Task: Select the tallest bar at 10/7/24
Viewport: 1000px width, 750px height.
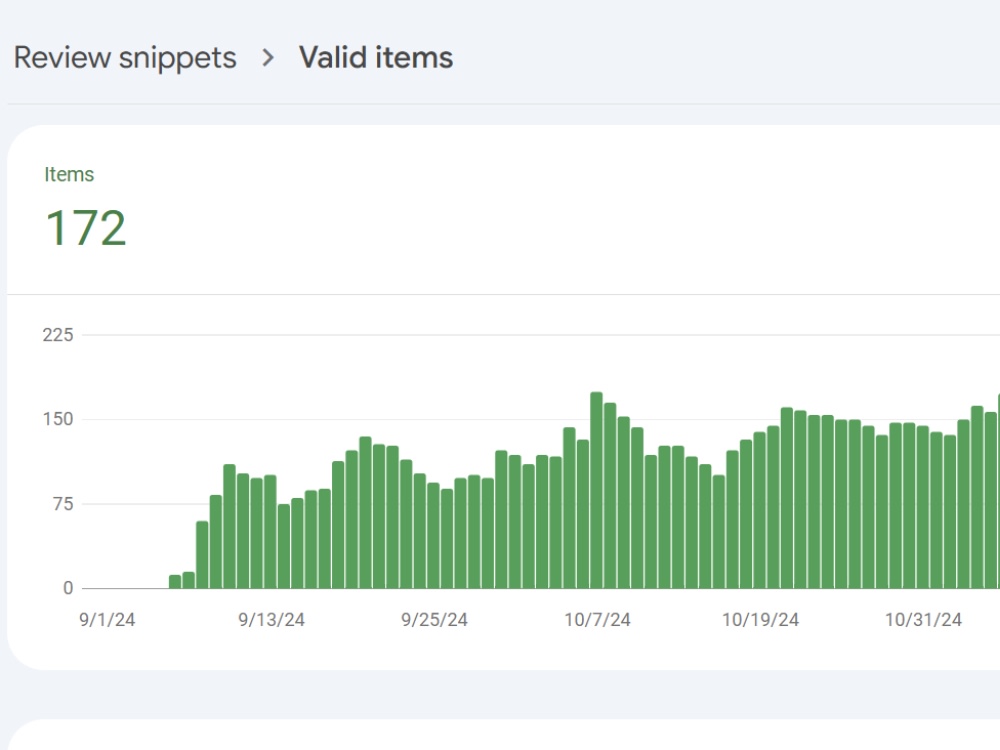Action: point(596,490)
